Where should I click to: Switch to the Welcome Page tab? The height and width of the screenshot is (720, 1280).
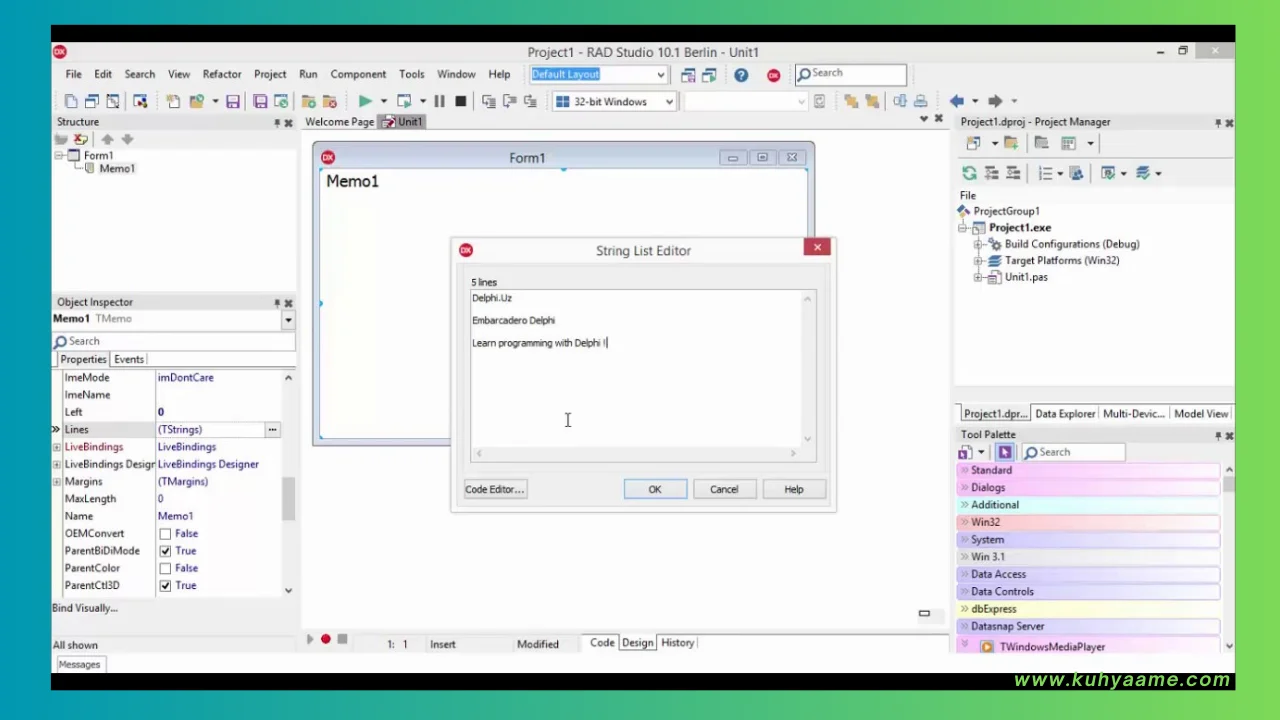pos(339,122)
